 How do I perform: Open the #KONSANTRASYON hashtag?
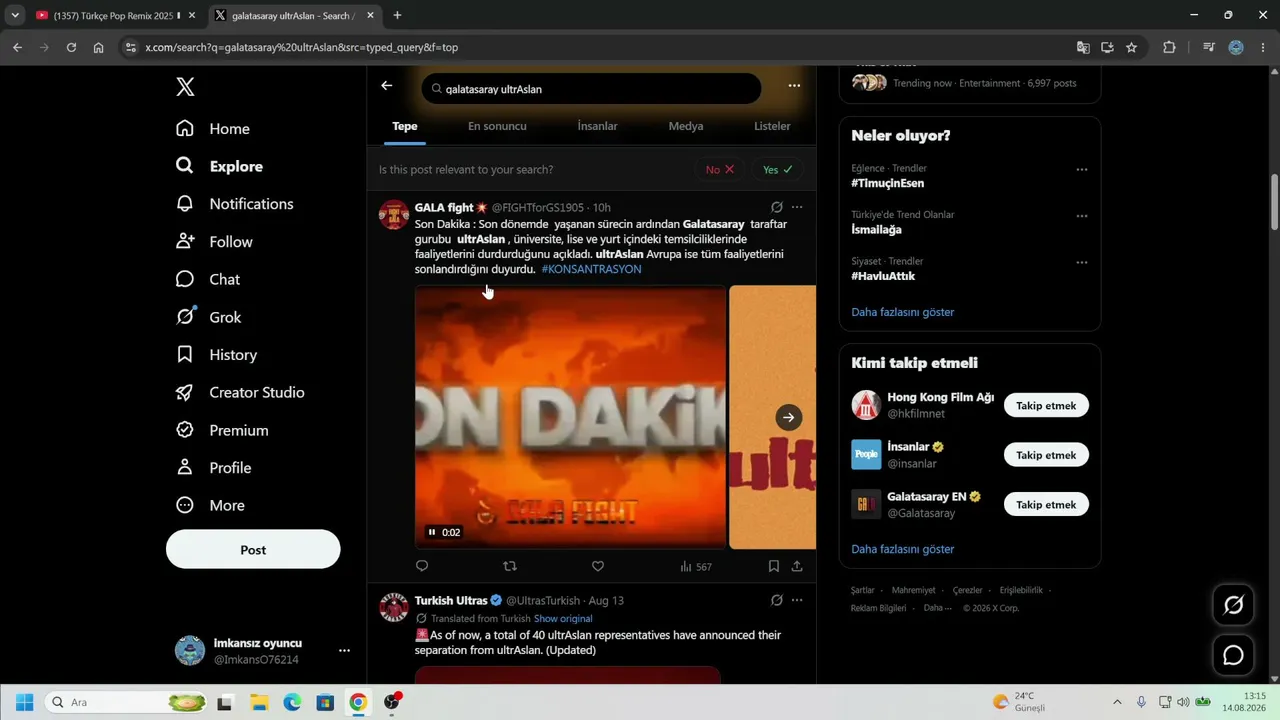tap(591, 269)
